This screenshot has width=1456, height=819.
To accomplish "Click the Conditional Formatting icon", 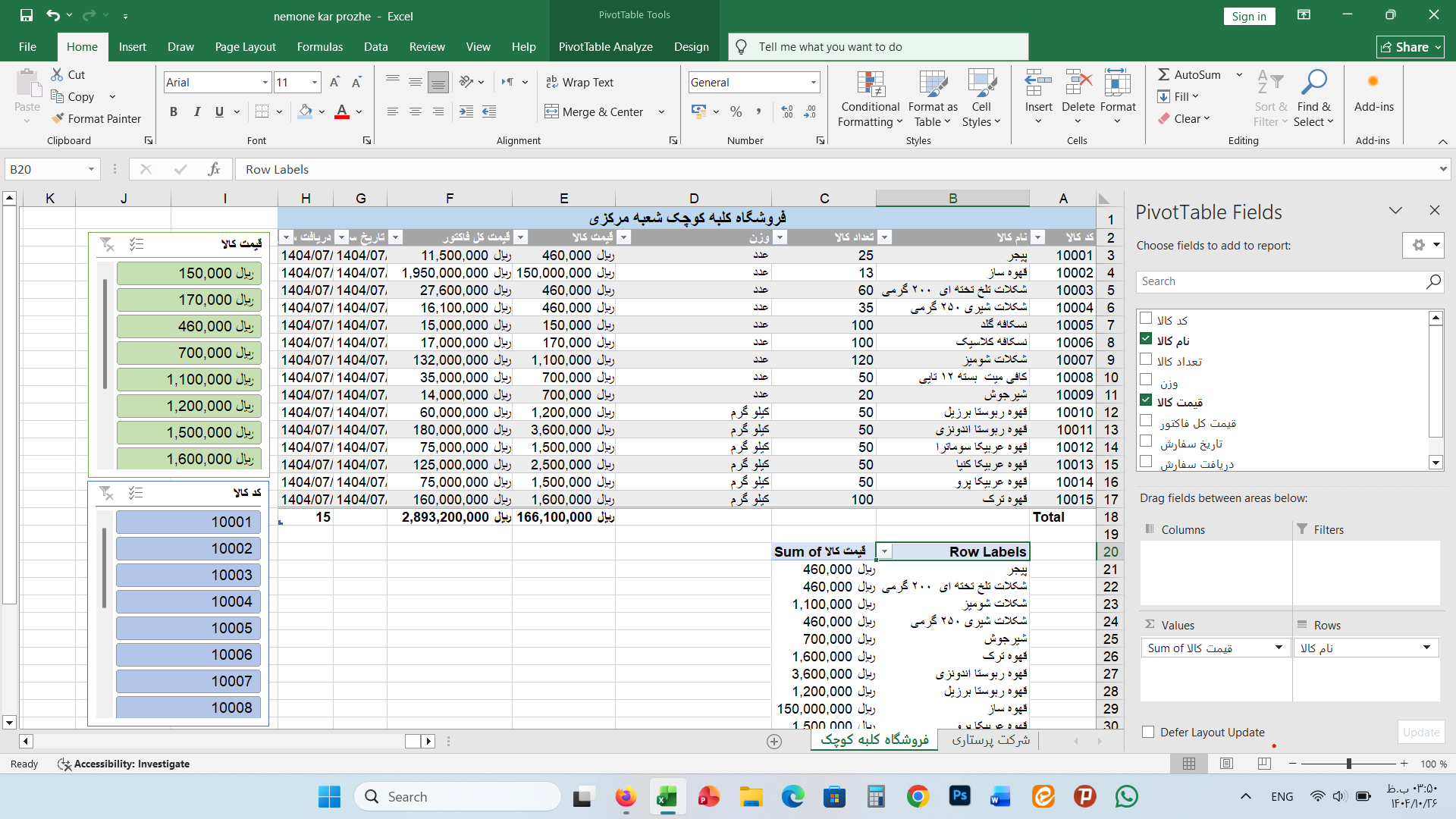I will click(871, 86).
